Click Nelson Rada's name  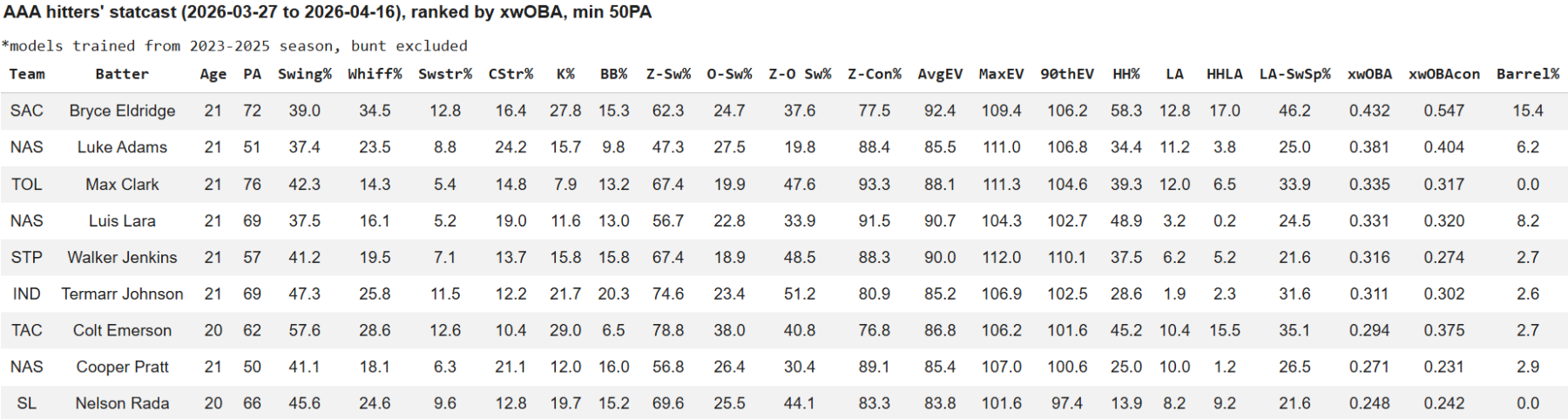coord(122,403)
